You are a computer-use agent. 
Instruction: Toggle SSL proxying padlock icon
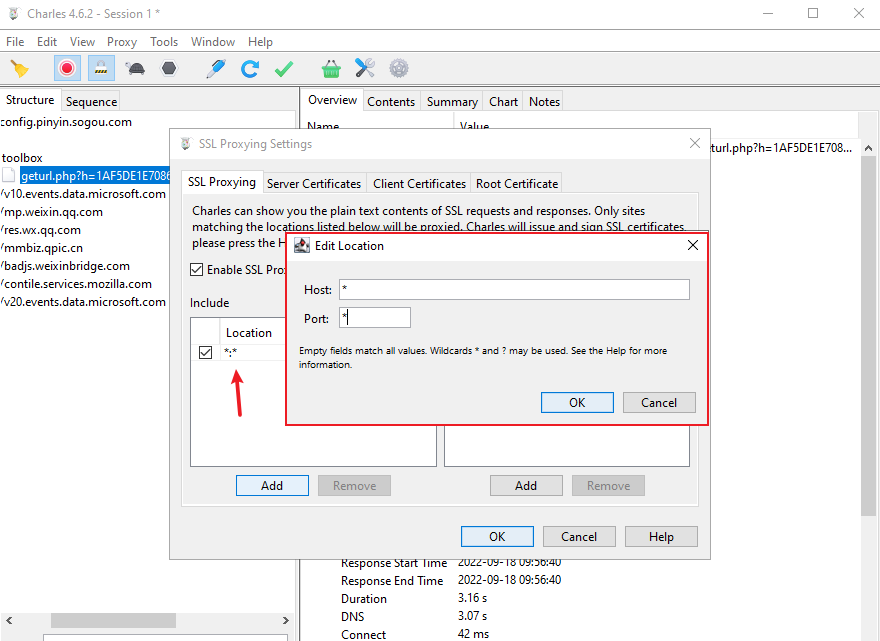point(101,68)
